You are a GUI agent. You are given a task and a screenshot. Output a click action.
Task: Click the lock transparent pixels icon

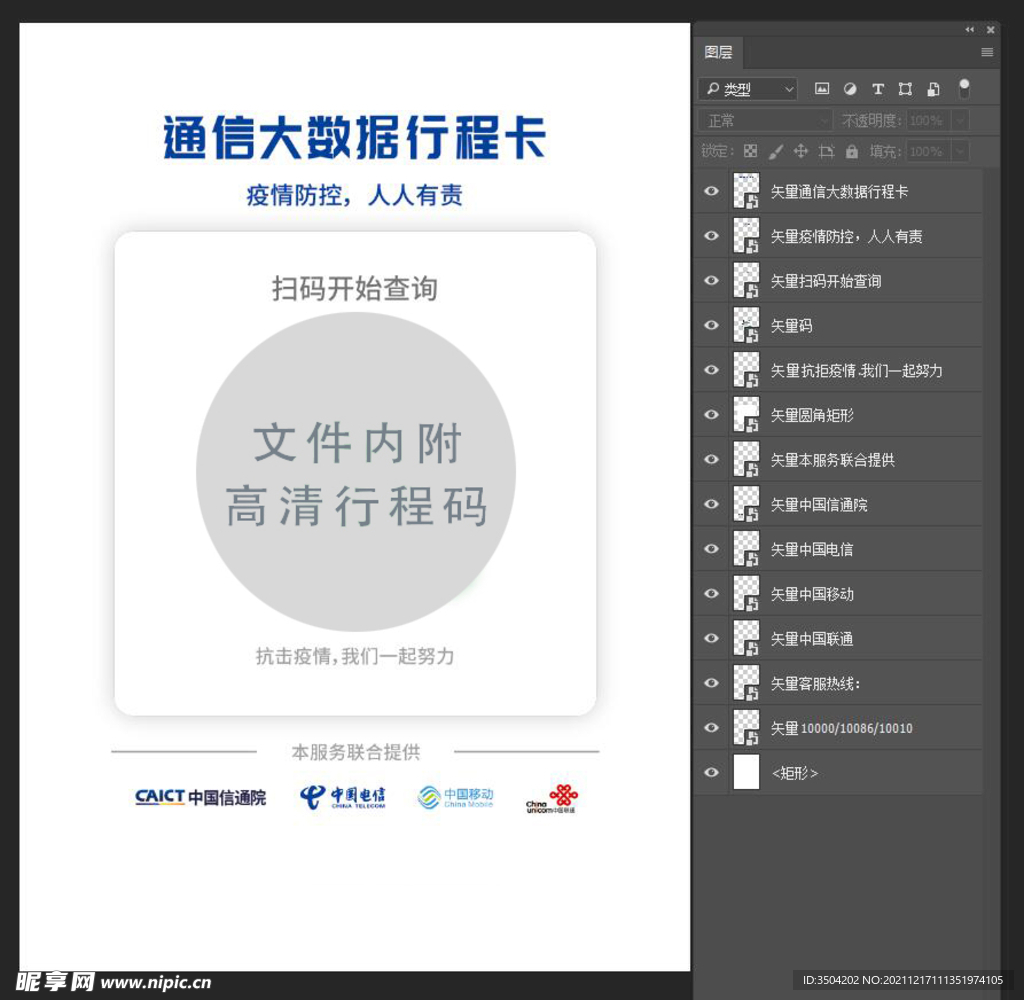click(x=748, y=150)
